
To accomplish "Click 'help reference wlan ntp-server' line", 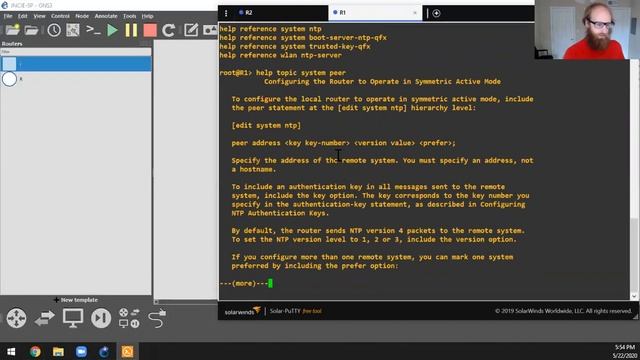I will point(280,55).
